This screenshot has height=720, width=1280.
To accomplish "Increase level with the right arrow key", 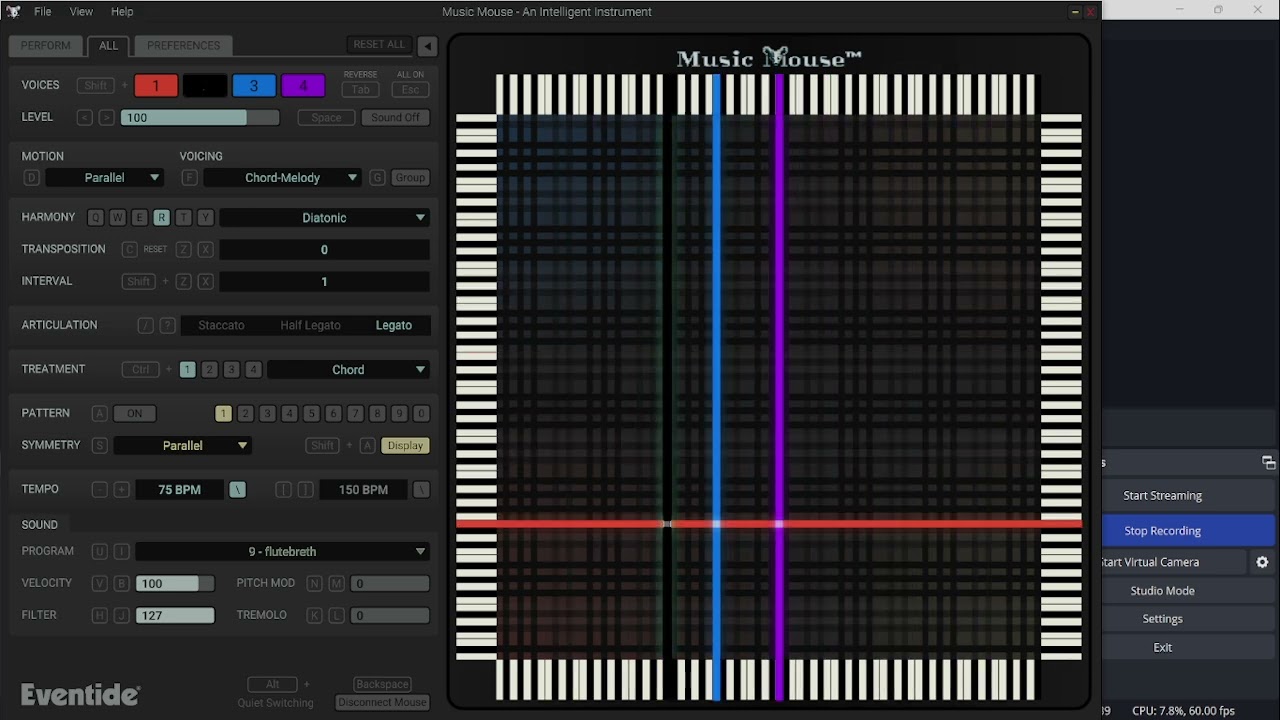I will 106,118.
